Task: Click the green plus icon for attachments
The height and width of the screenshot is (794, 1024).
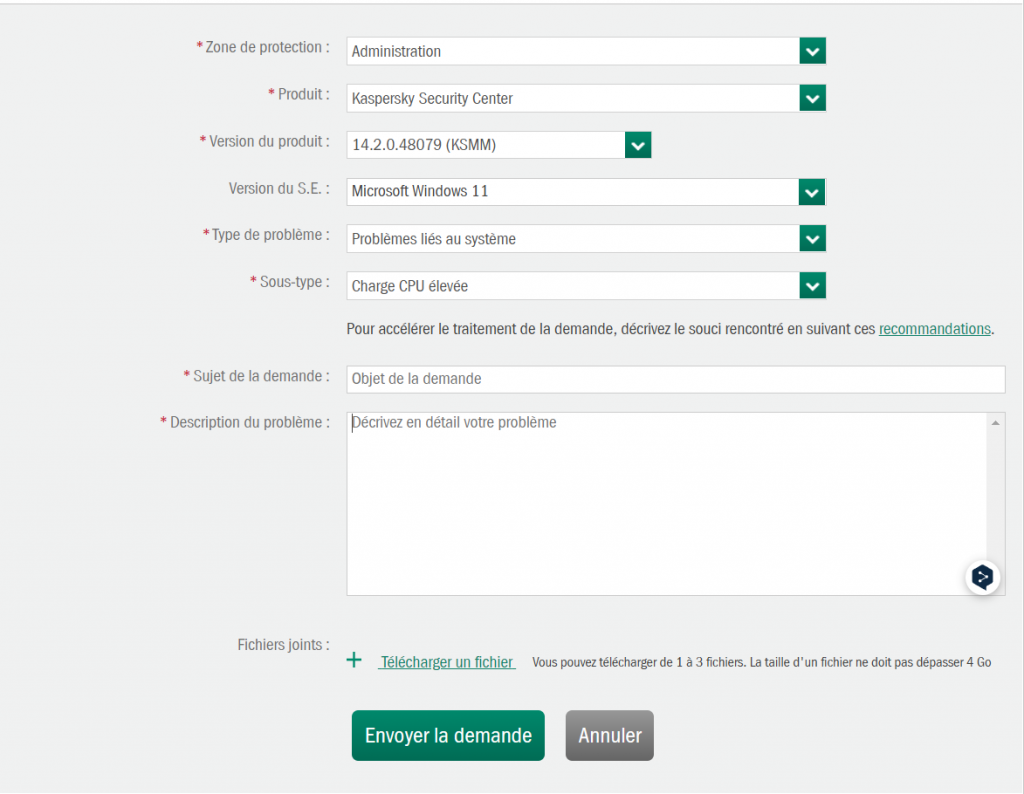Action: coord(354,660)
